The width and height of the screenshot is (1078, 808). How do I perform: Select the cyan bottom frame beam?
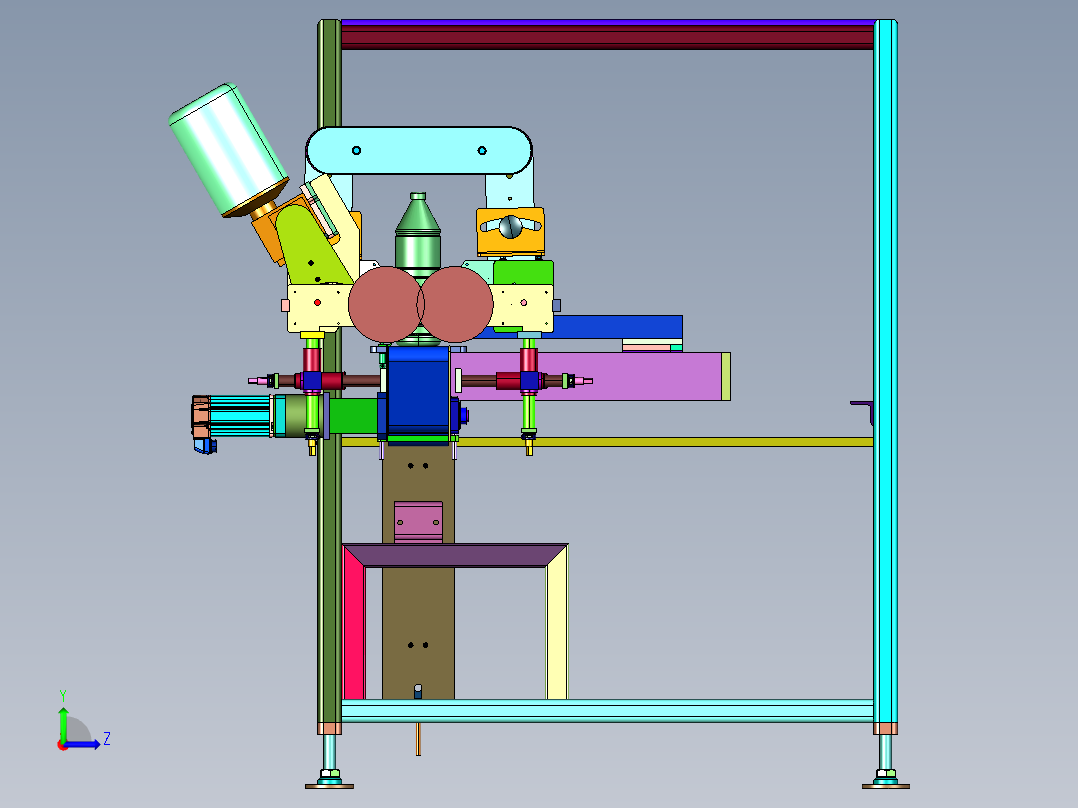point(607,711)
